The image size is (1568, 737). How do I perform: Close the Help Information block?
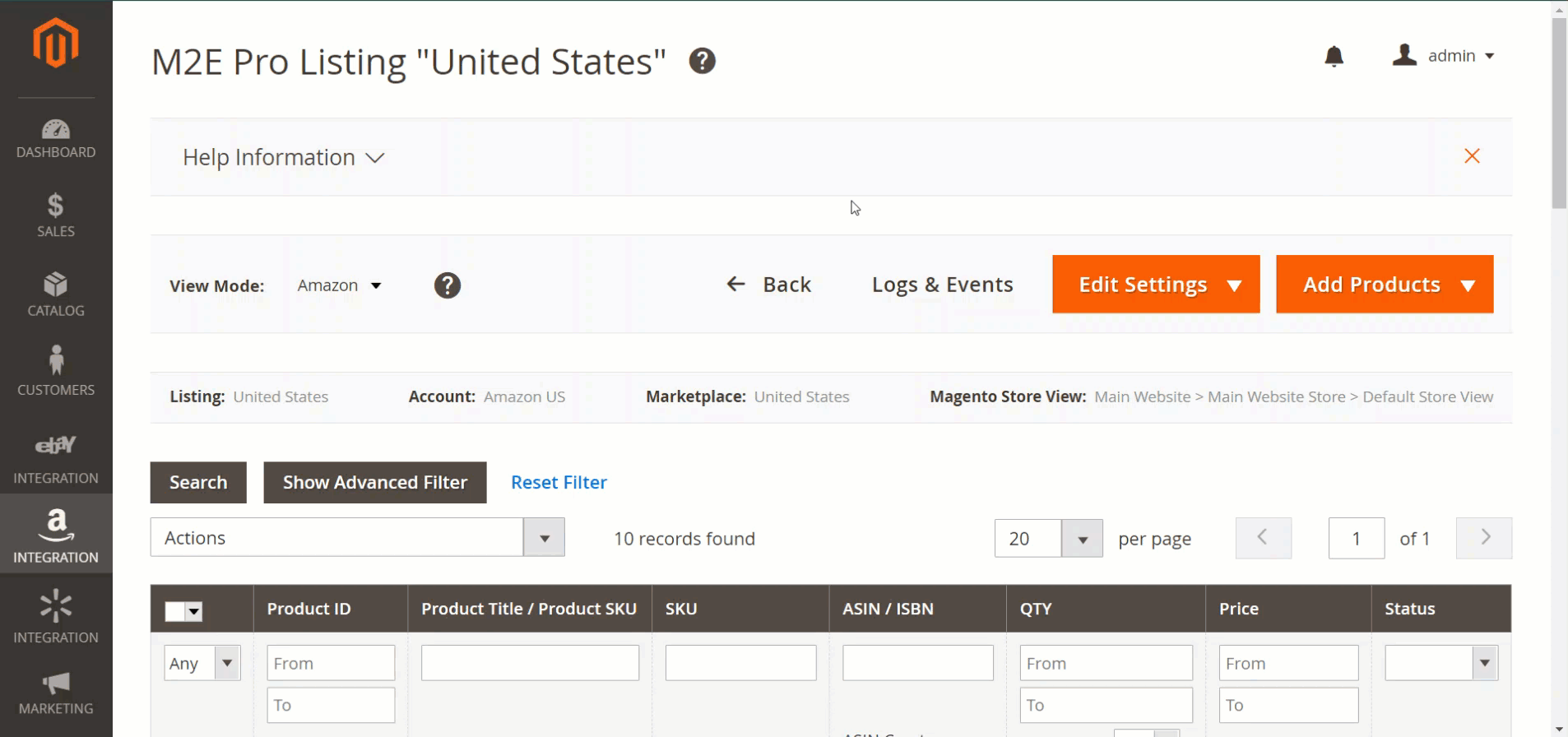coord(1472,156)
